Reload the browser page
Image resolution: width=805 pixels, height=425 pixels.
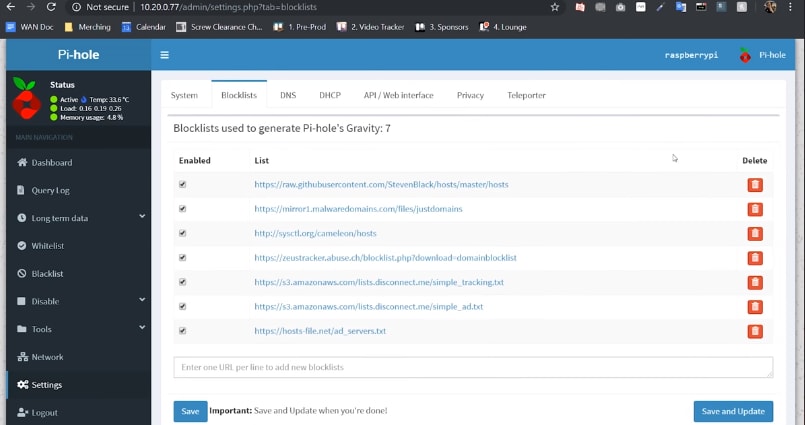(x=51, y=7)
